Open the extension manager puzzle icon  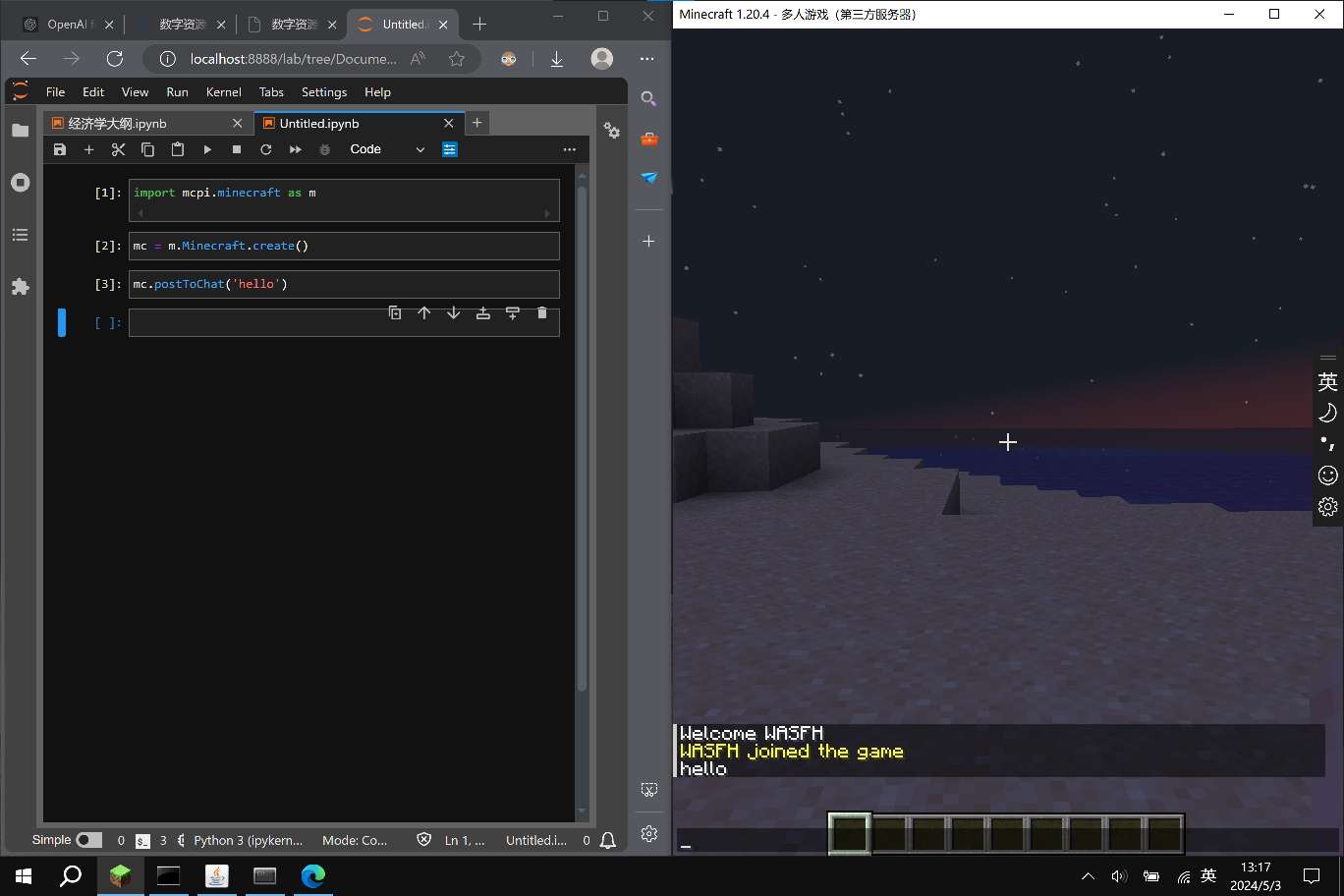(21, 287)
